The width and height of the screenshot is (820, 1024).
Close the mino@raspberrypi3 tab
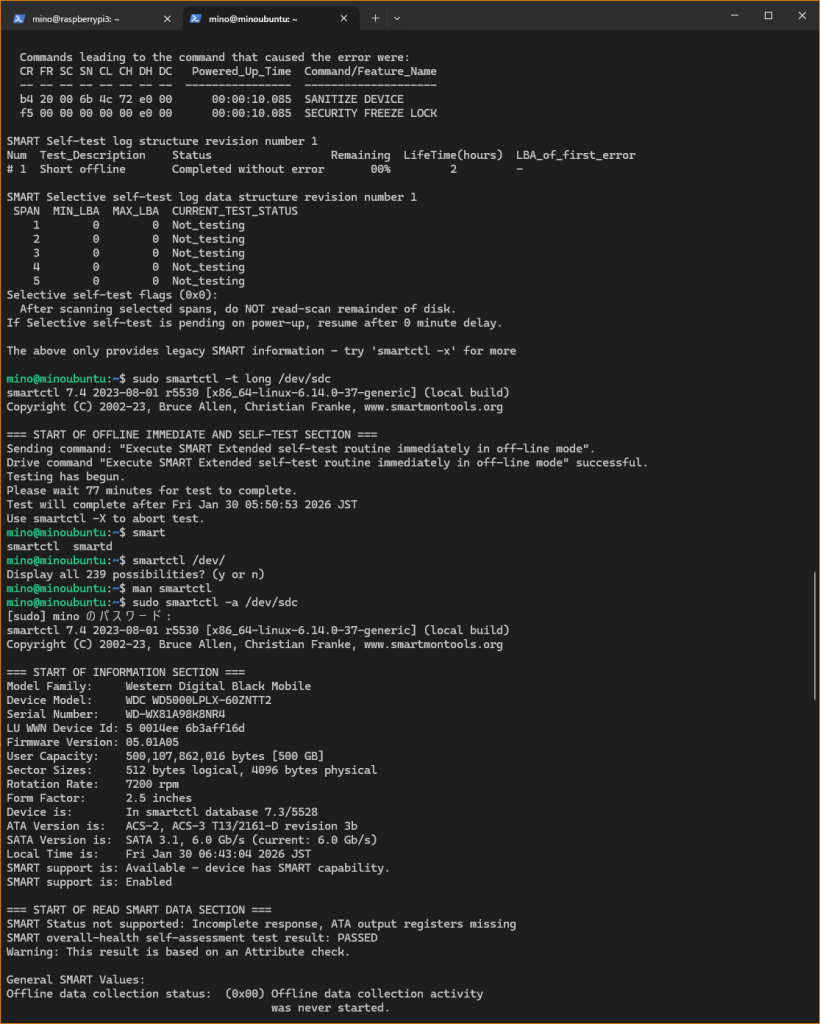tap(165, 18)
